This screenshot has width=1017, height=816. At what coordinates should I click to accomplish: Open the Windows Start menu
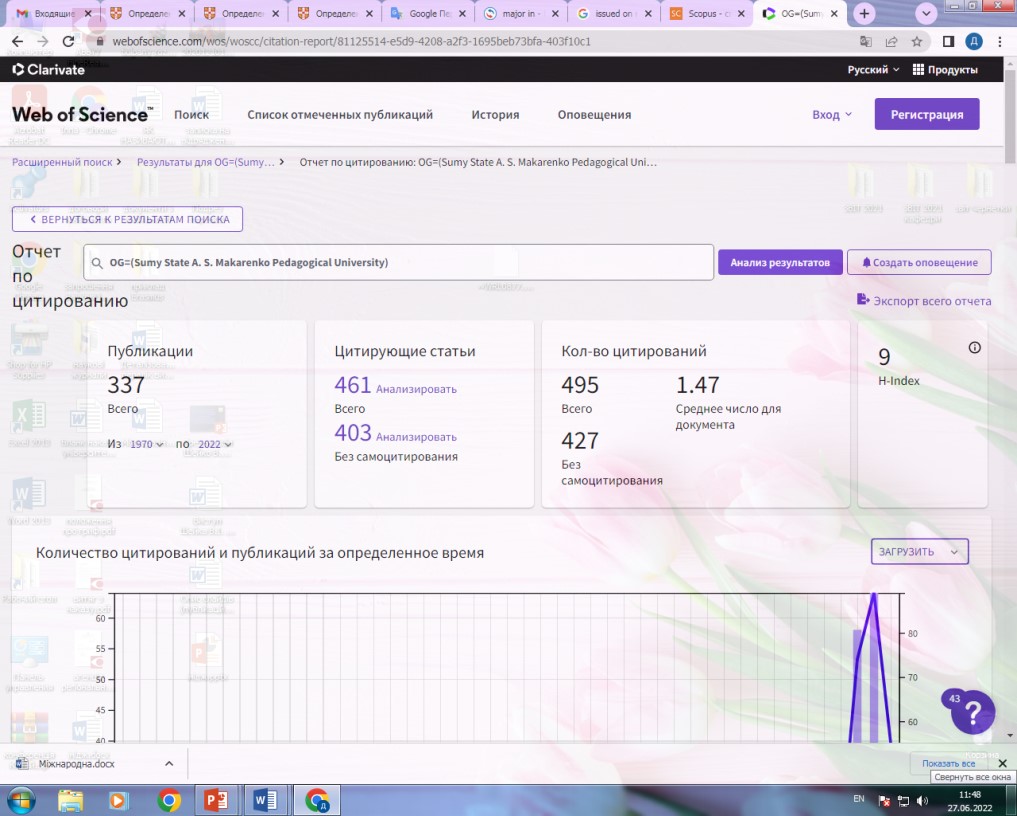coord(19,800)
